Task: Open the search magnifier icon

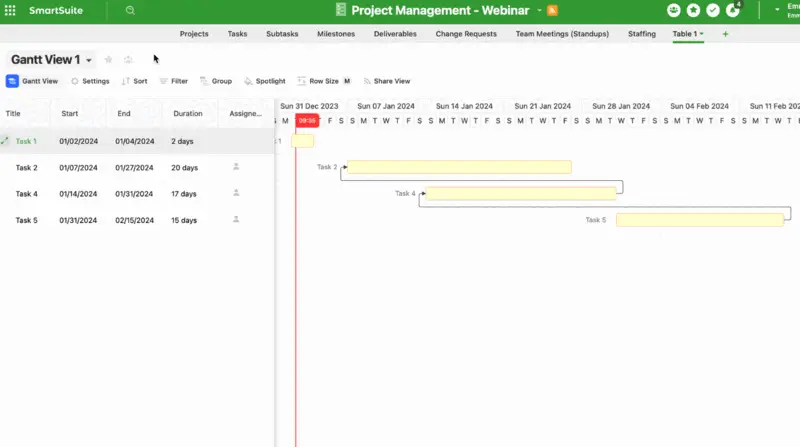Action: coord(130,10)
